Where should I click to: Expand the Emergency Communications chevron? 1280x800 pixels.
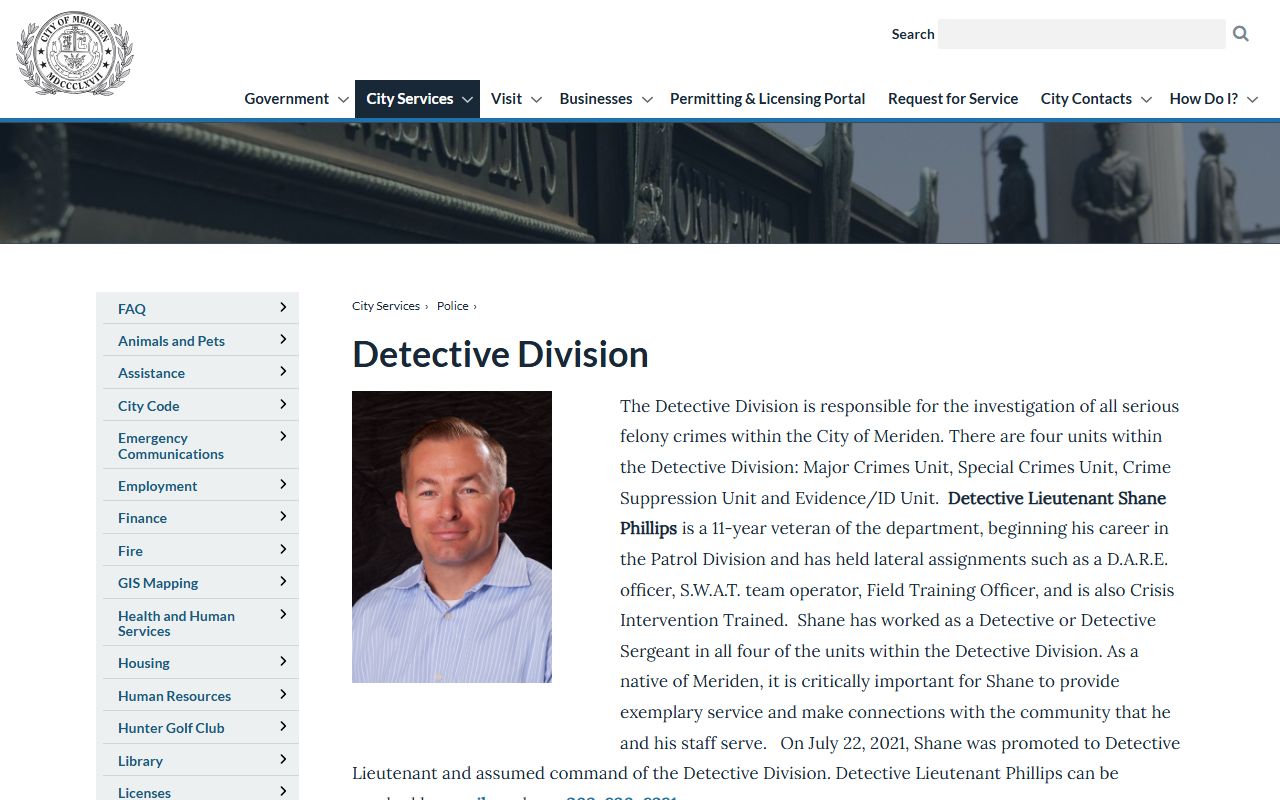coord(283,436)
